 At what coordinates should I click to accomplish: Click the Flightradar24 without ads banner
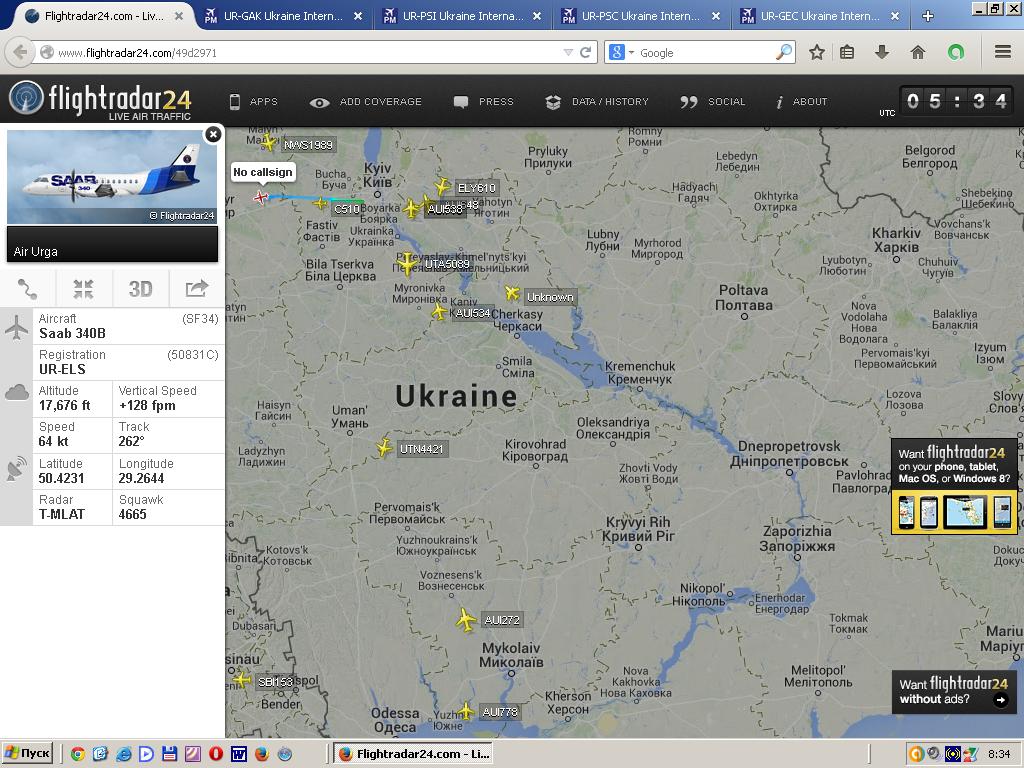tap(954, 691)
